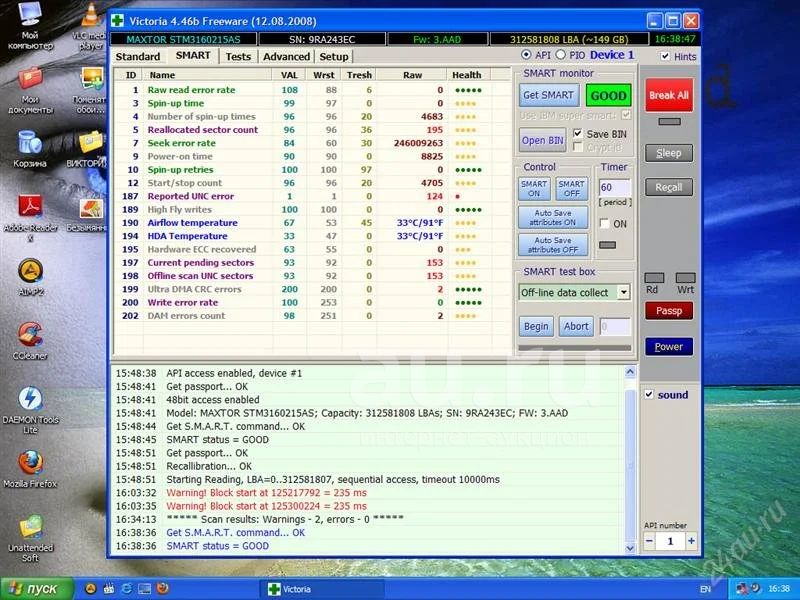Select the API access radio button
Screen dimensions: 800x600
click(x=526, y=55)
